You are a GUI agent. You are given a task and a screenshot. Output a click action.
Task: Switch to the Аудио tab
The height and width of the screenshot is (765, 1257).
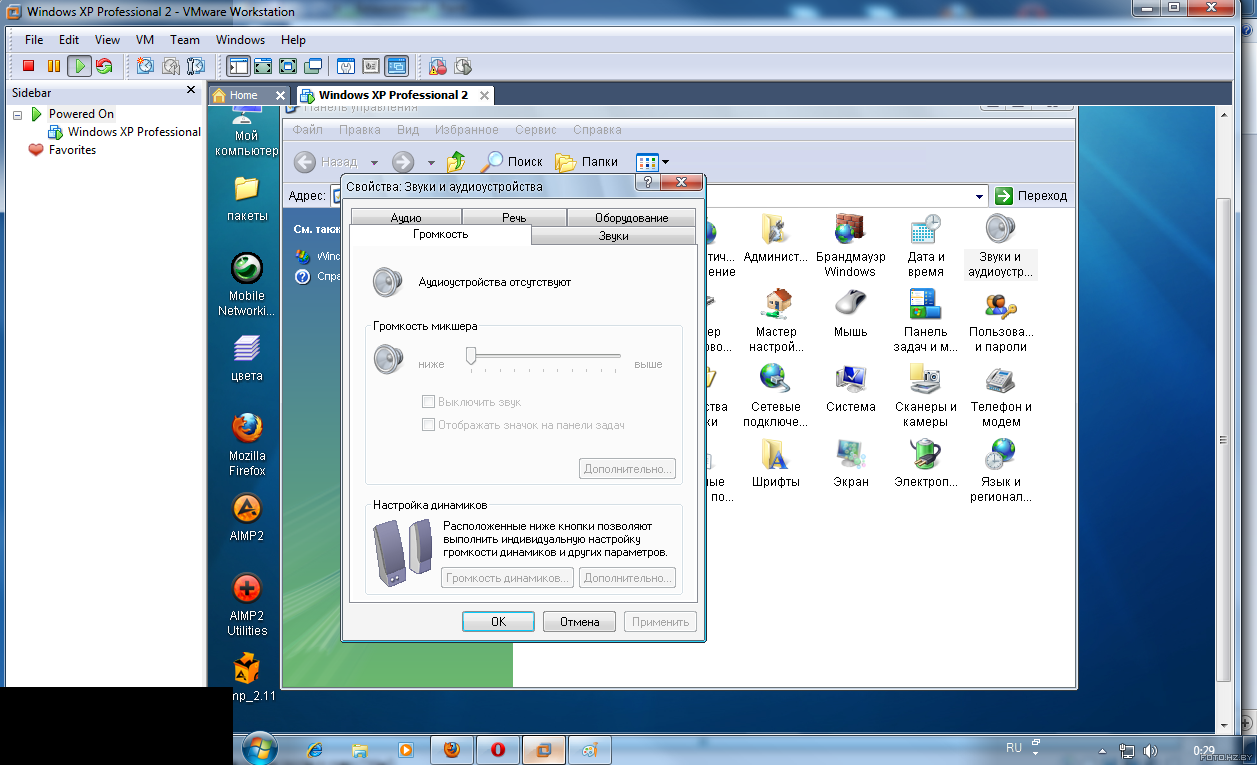[x=406, y=218]
